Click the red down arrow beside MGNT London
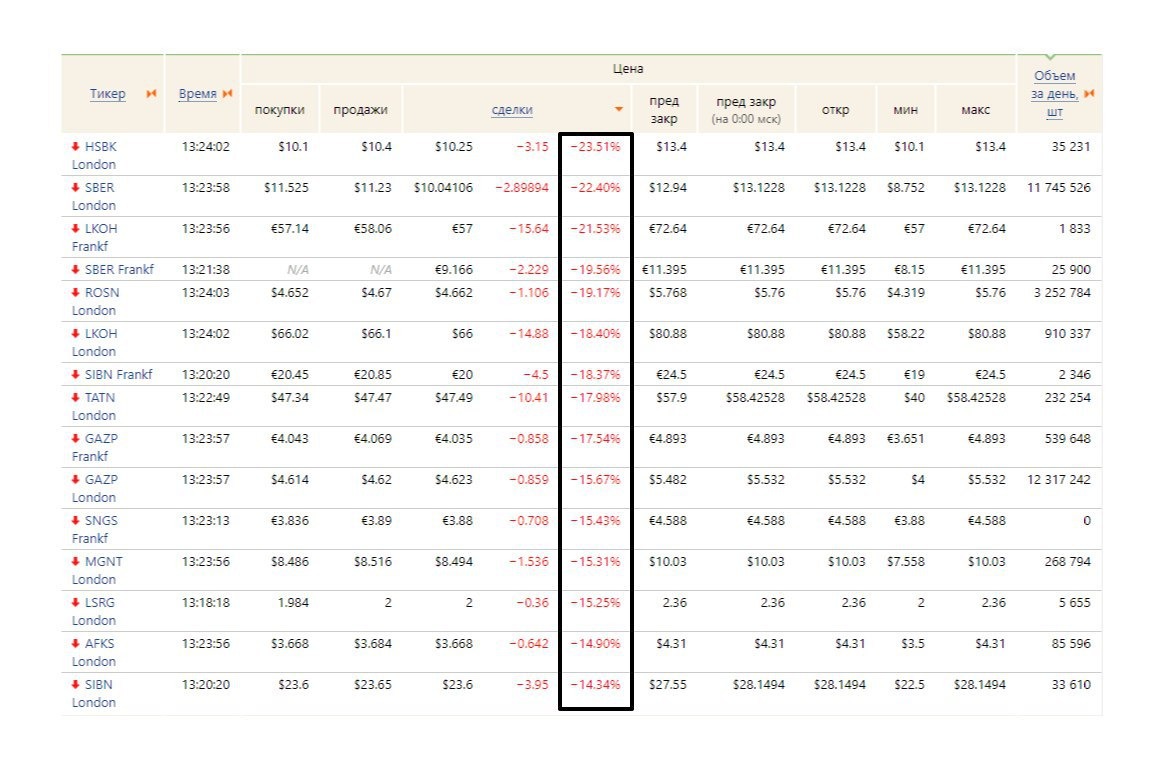 [x=76, y=561]
